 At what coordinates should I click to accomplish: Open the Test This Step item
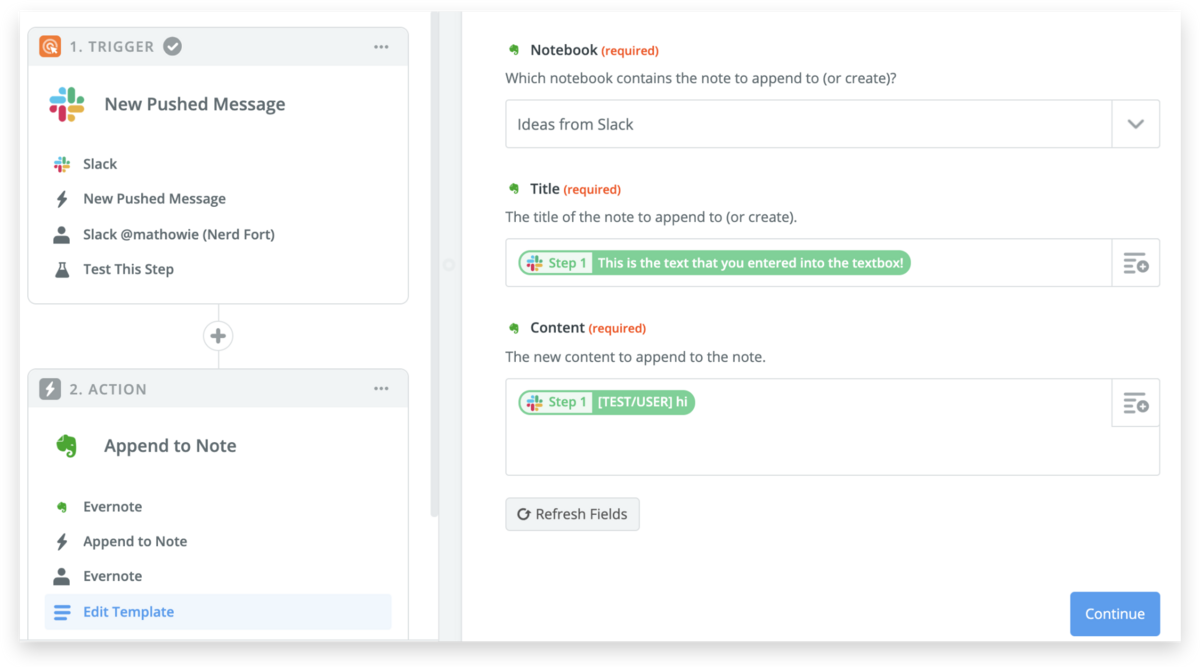coord(128,269)
